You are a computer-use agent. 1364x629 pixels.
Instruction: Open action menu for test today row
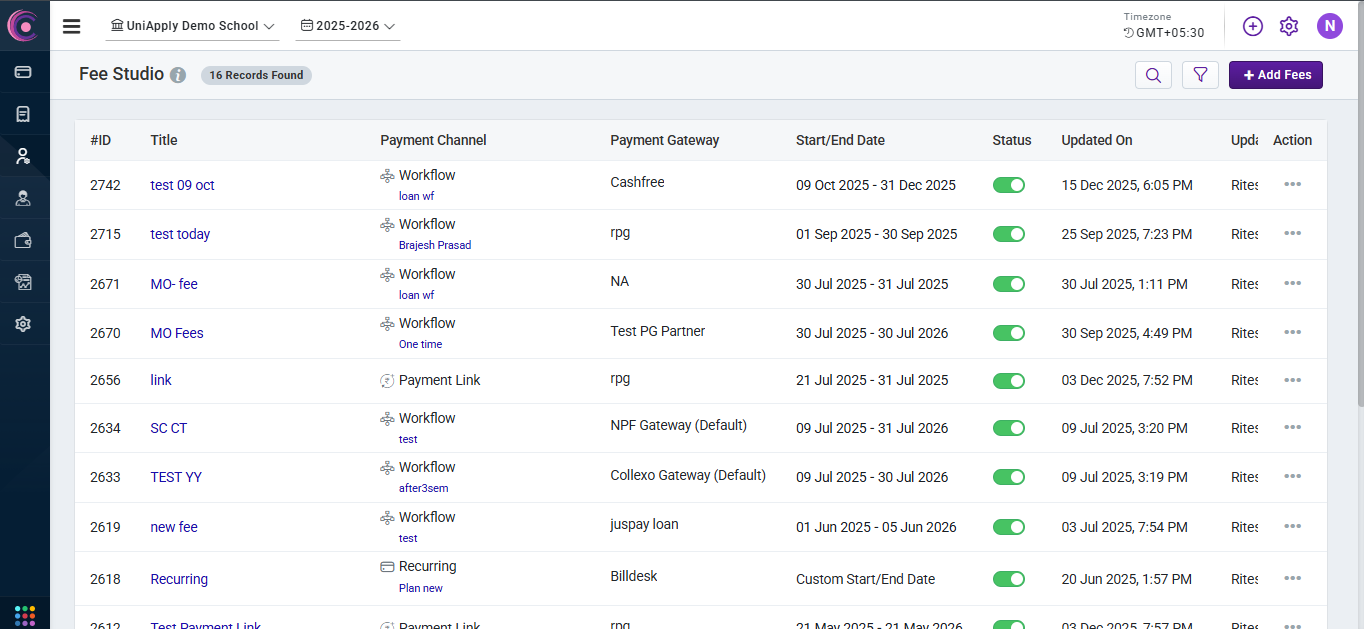coord(1292,234)
